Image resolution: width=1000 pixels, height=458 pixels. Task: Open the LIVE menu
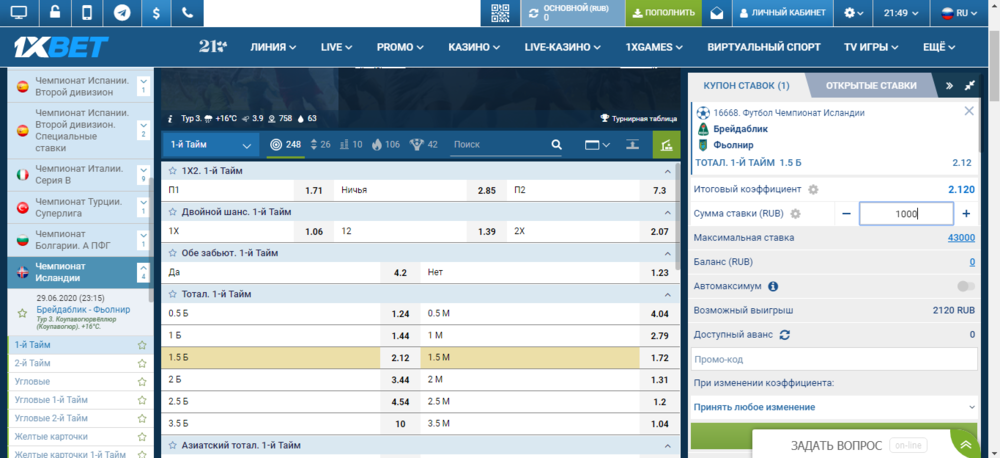pyautogui.click(x=337, y=47)
